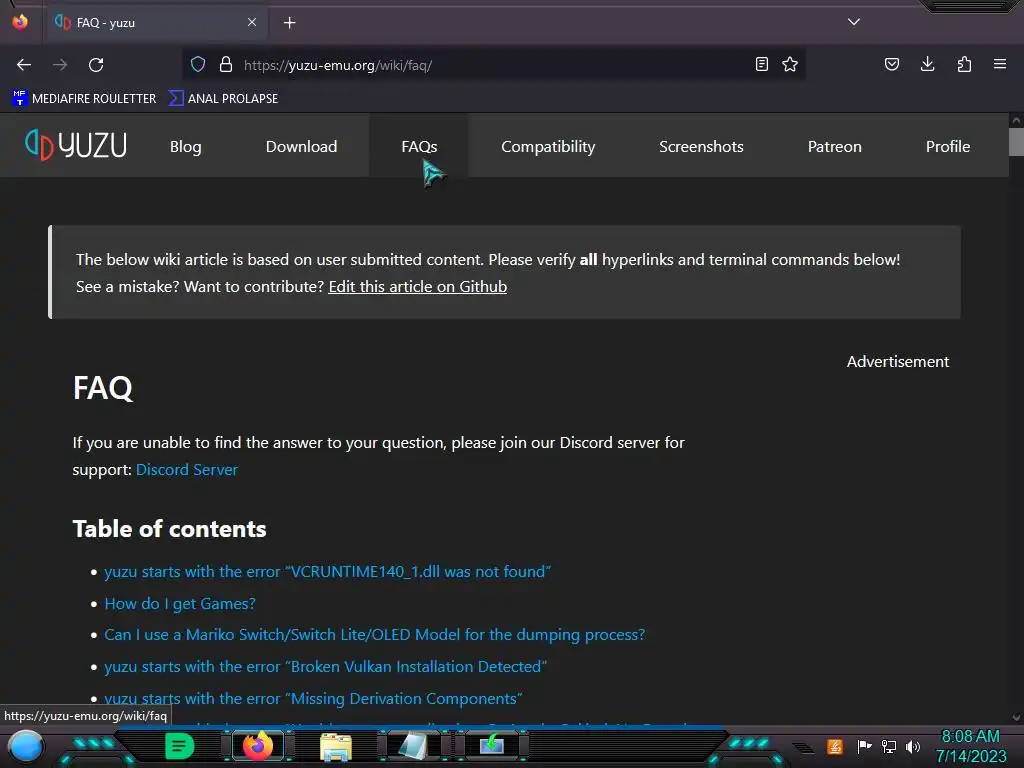The width and height of the screenshot is (1024, 768).
Task: Click the FAQ page heading
Action: (x=103, y=388)
